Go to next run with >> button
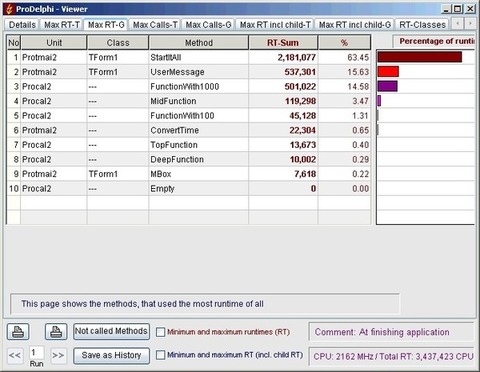 (58, 355)
